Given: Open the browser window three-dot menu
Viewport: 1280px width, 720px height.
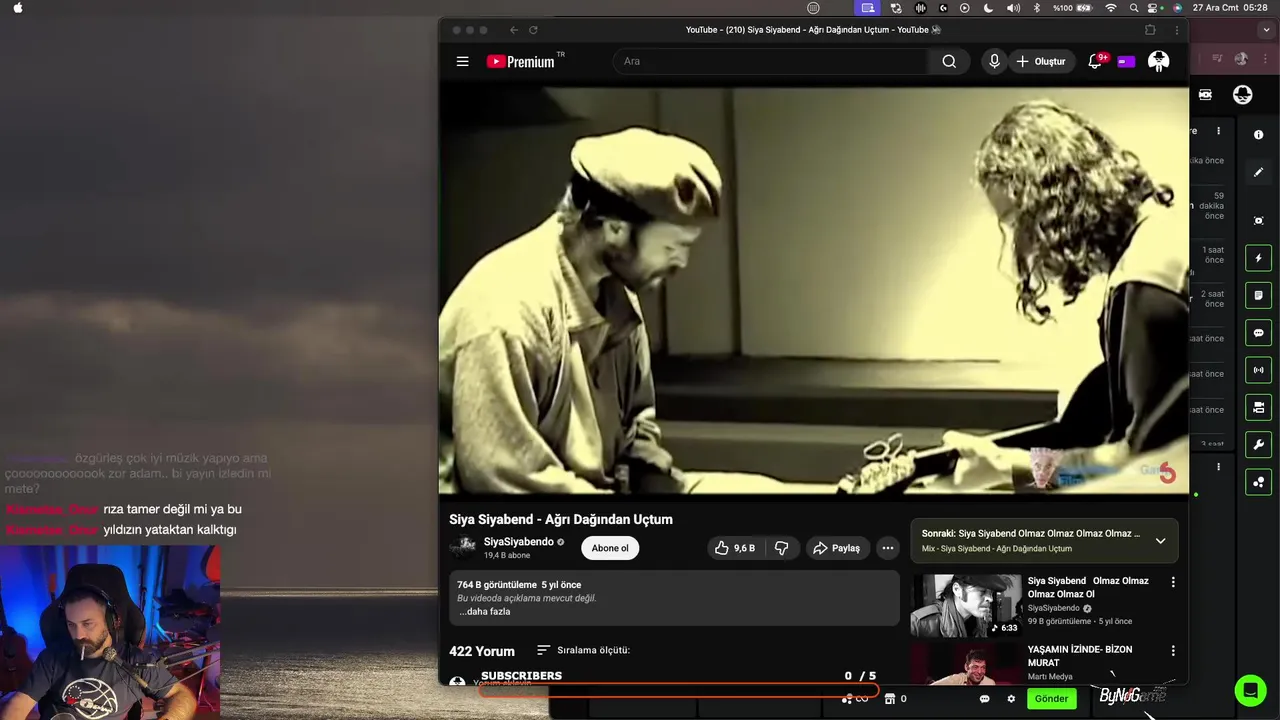Looking at the screenshot, I should 1176,30.
